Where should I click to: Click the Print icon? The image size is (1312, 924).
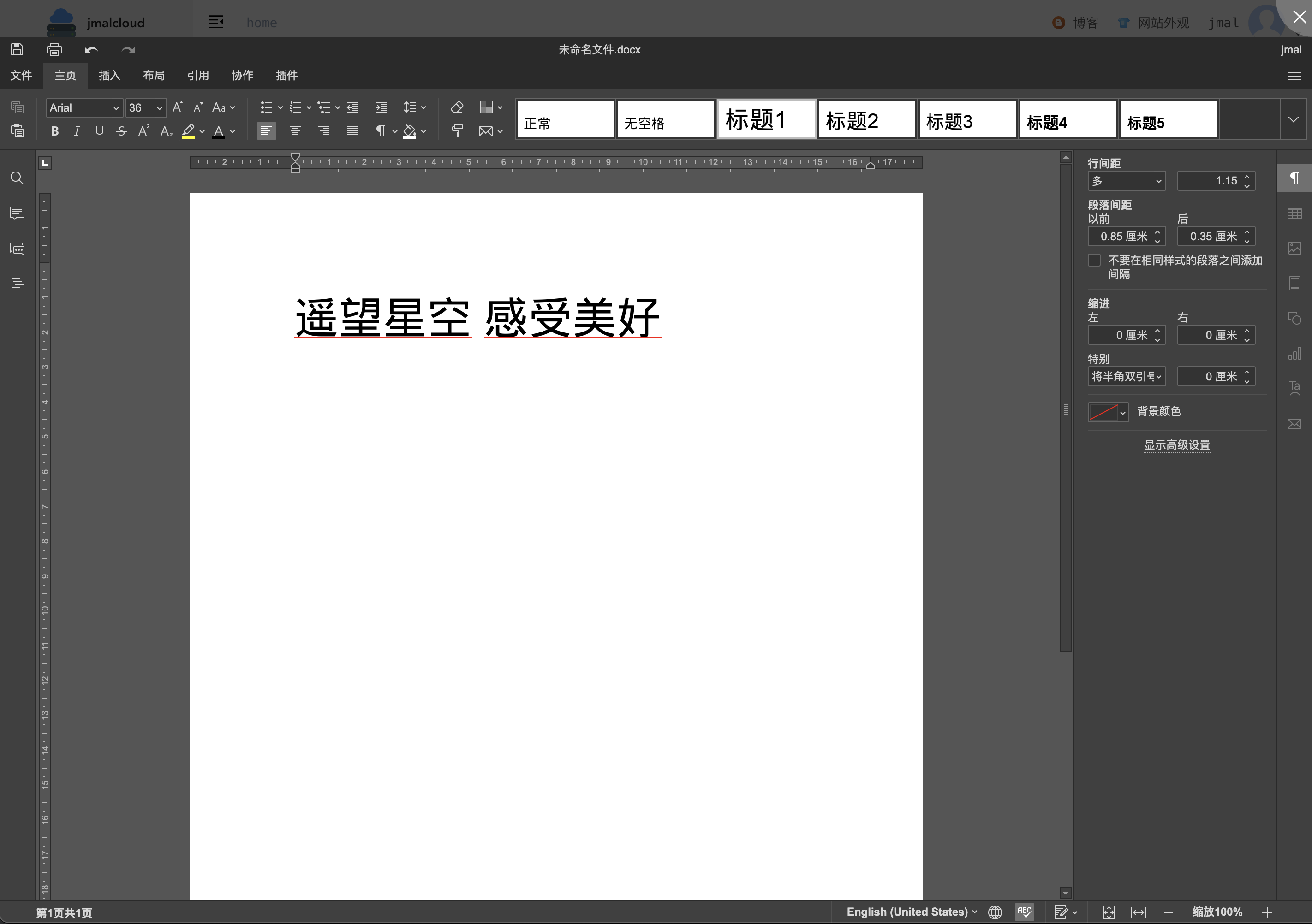[54, 50]
